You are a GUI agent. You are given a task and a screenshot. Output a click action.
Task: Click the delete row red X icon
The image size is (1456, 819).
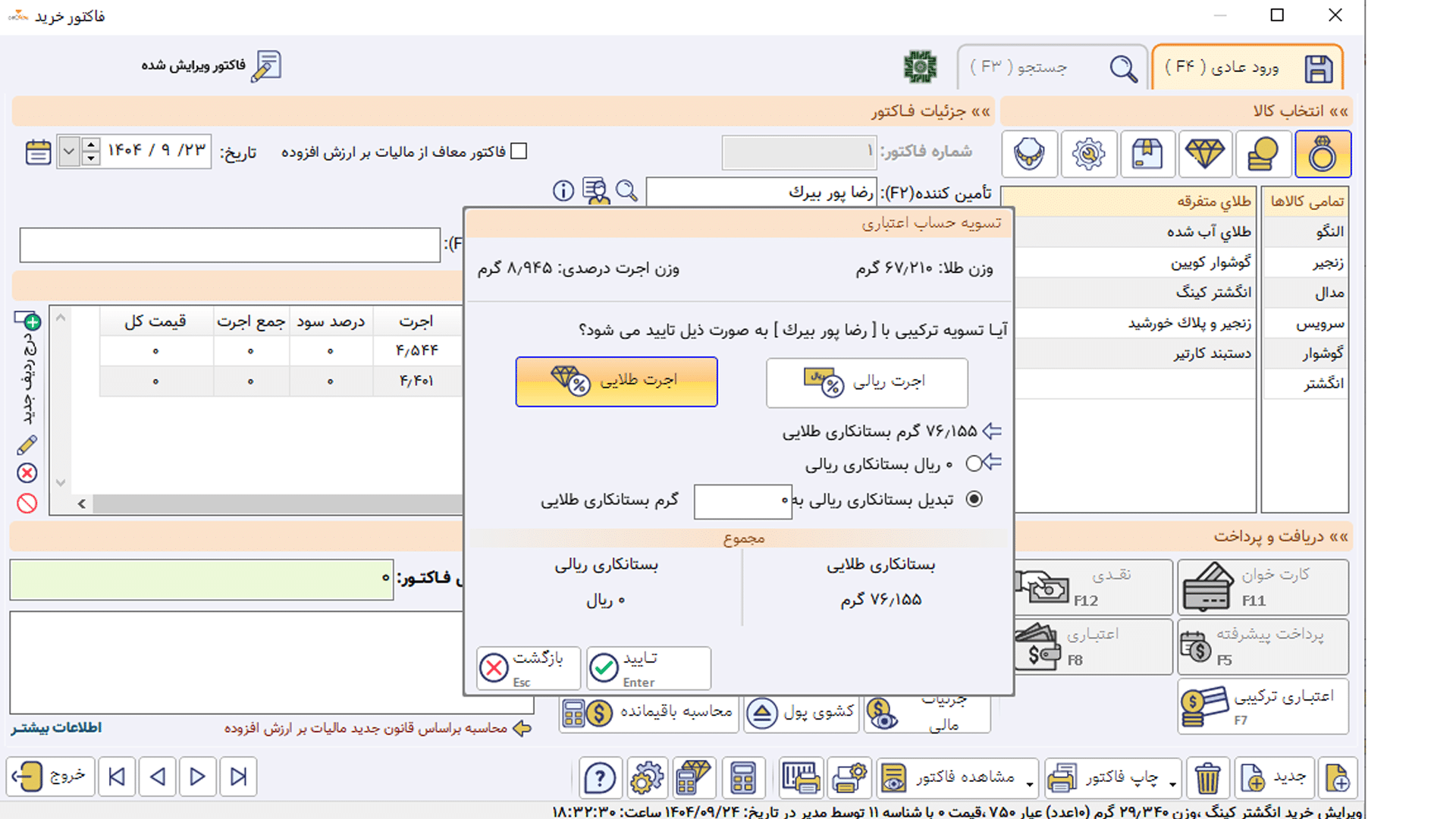click(27, 473)
